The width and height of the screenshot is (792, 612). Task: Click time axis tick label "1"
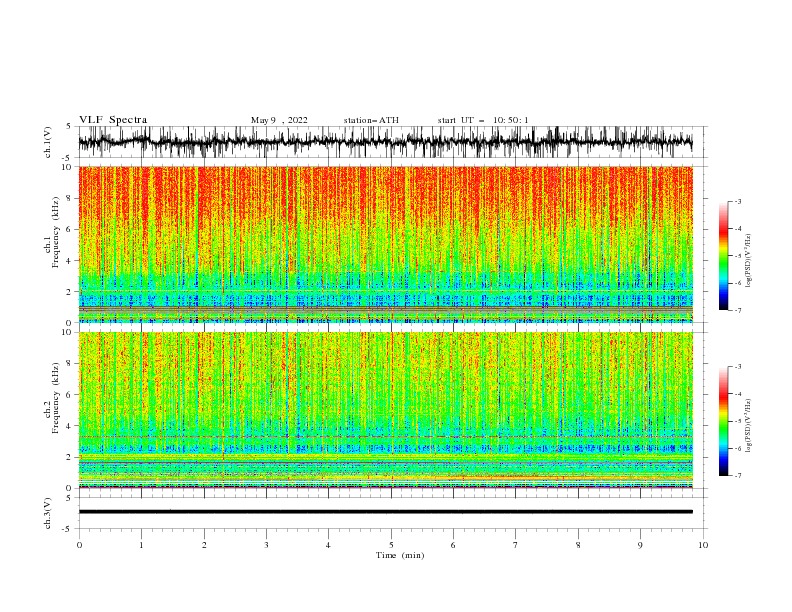click(141, 545)
